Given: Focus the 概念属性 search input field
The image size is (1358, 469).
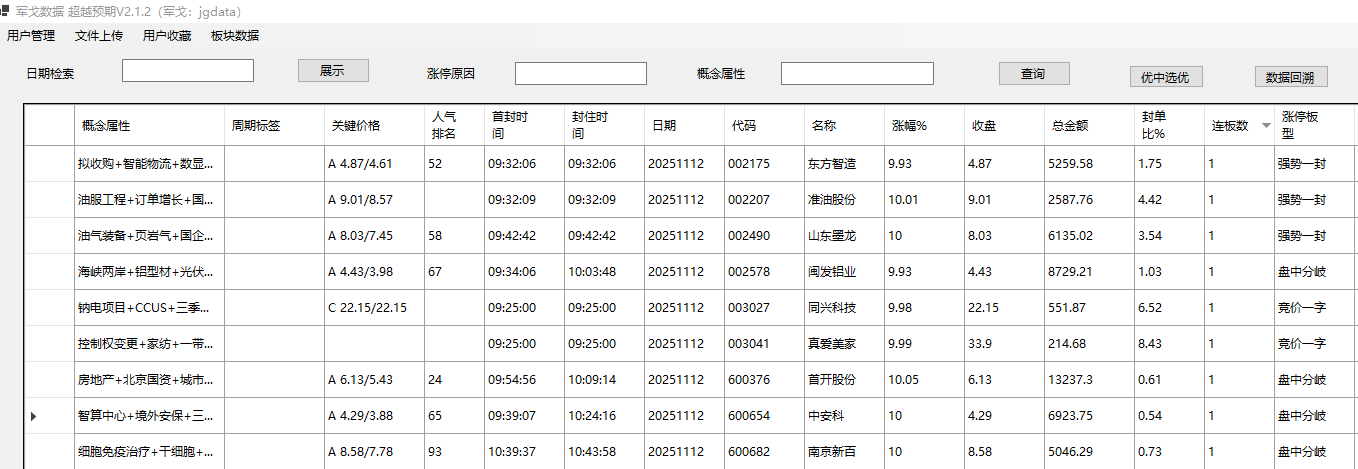Looking at the screenshot, I should (857, 74).
